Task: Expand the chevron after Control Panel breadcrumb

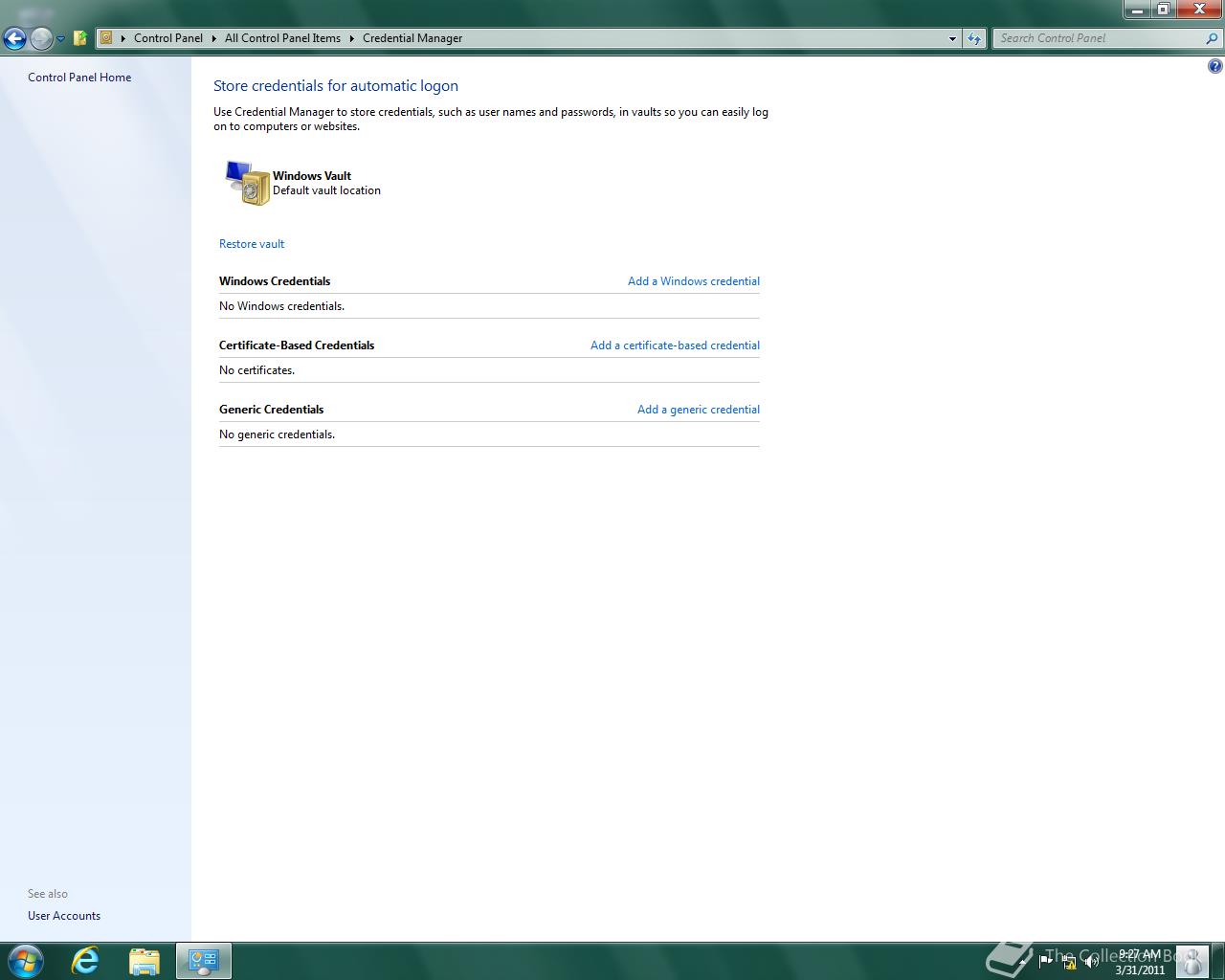Action: [x=214, y=38]
